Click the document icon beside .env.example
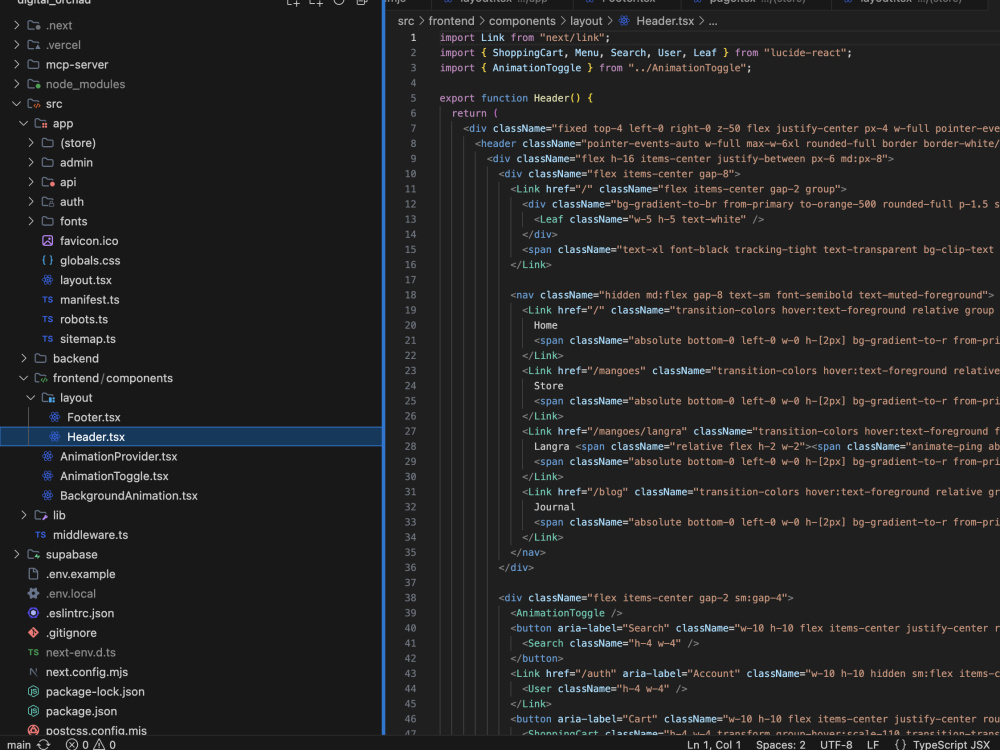Image resolution: width=1000 pixels, height=750 pixels. click(x=33, y=574)
